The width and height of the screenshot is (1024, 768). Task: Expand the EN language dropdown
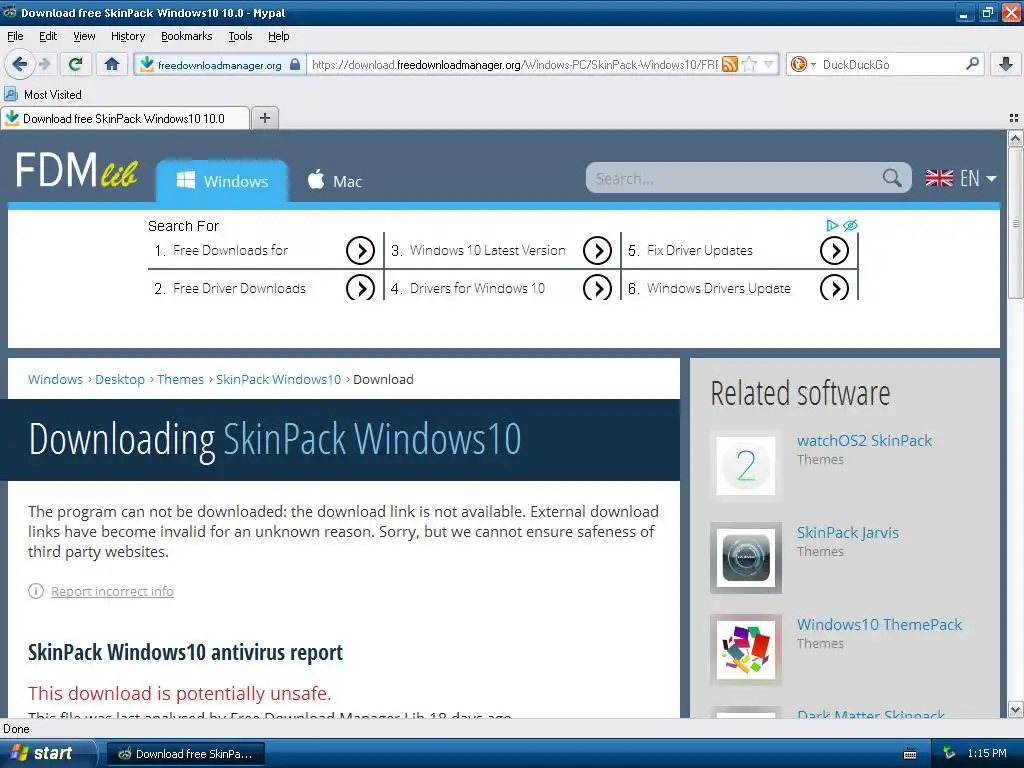(x=961, y=178)
